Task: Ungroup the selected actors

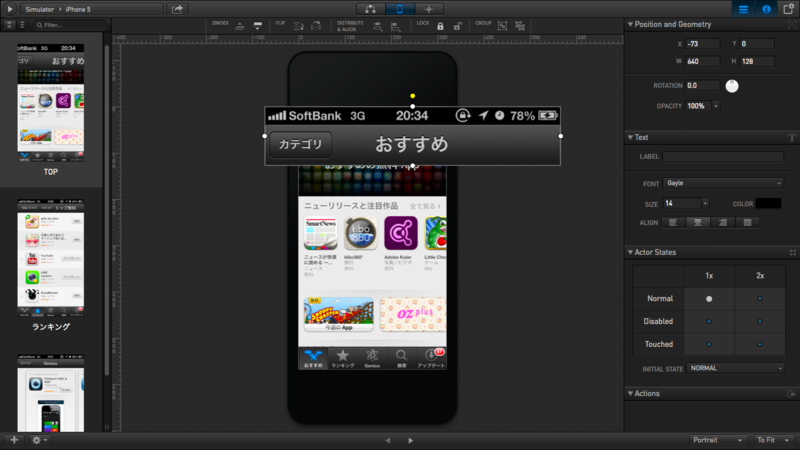Action: [520, 26]
